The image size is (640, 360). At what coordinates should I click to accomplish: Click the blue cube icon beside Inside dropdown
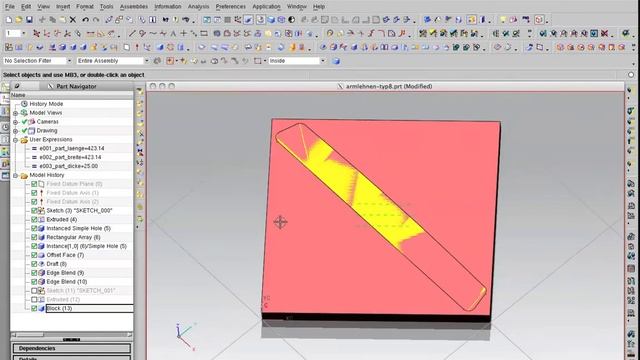pos(336,61)
